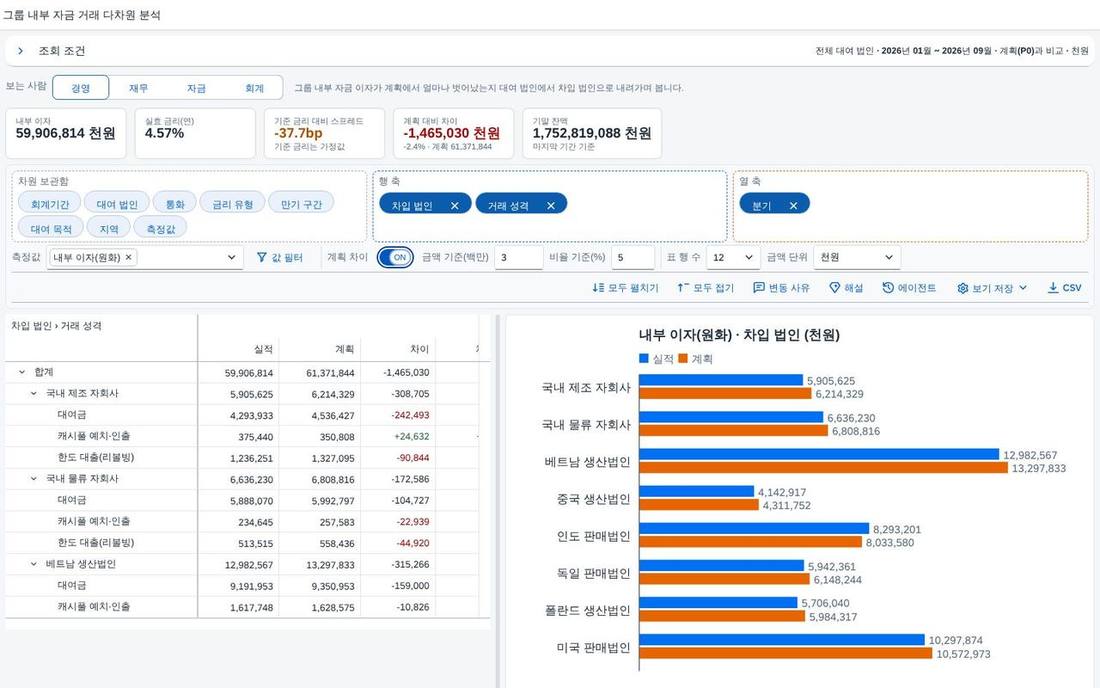Click the 실효 금리(연) KPI card
The image size is (1100, 688).
tap(195, 133)
